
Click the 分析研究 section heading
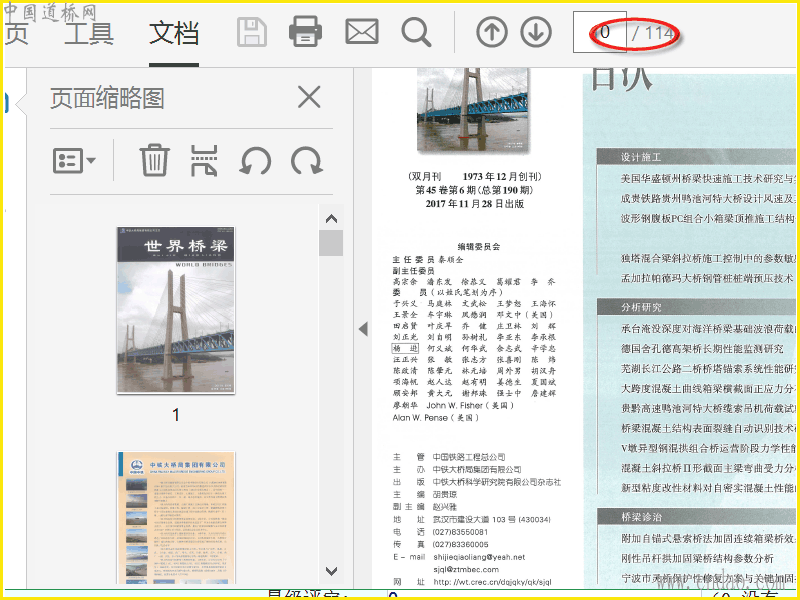[x=641, y=307]
